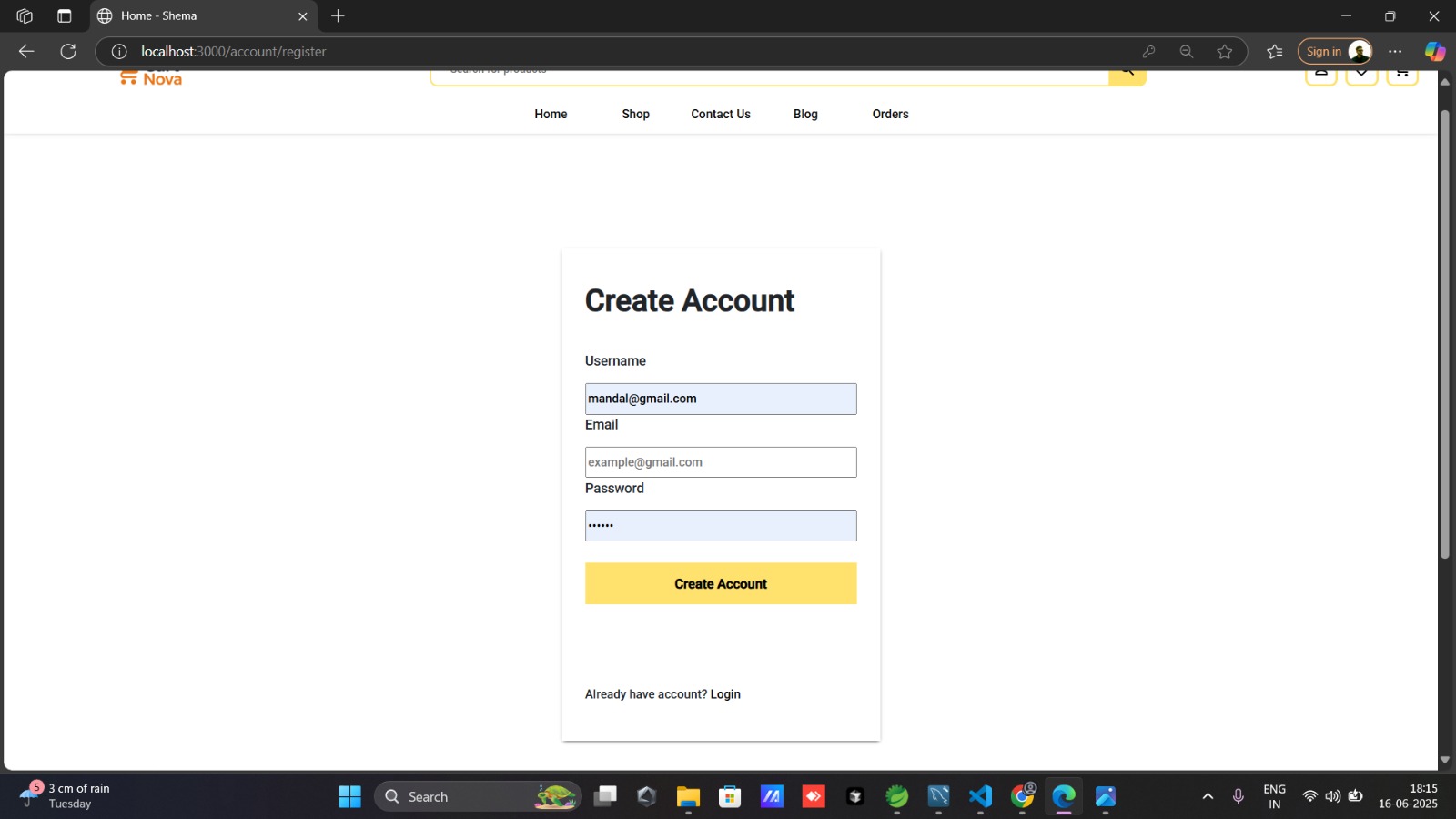1456x819 pixels.
Task: Open the Blog navigation link
Action: pos(805,114)
